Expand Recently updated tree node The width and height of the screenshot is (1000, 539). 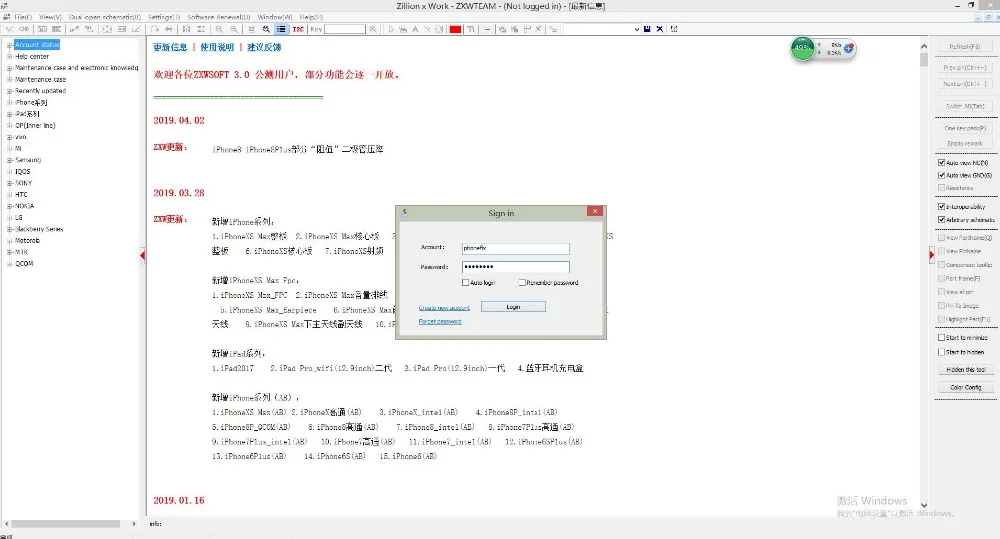click(x=10, y=91)
